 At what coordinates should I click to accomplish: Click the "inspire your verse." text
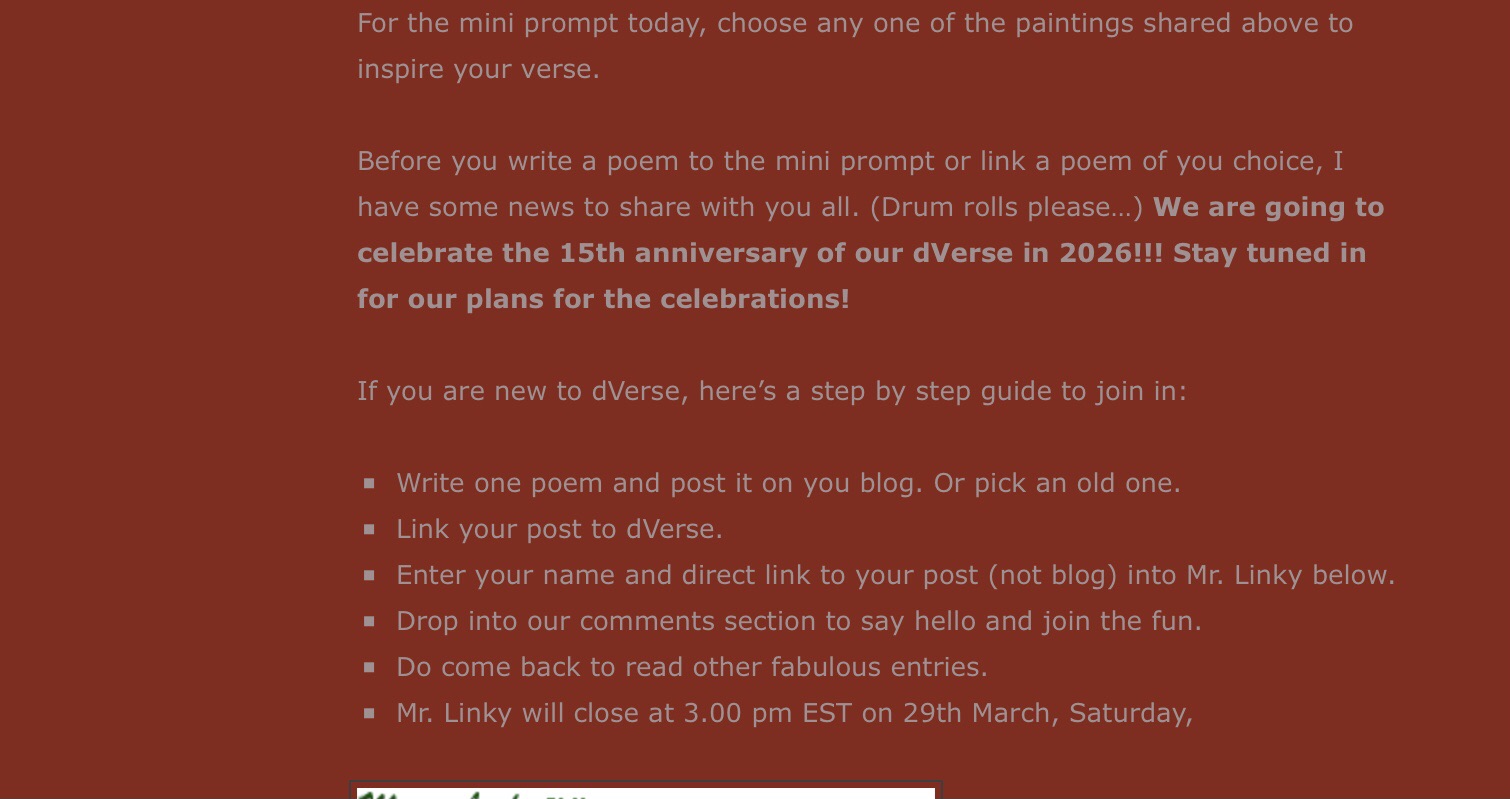(478, 69)
